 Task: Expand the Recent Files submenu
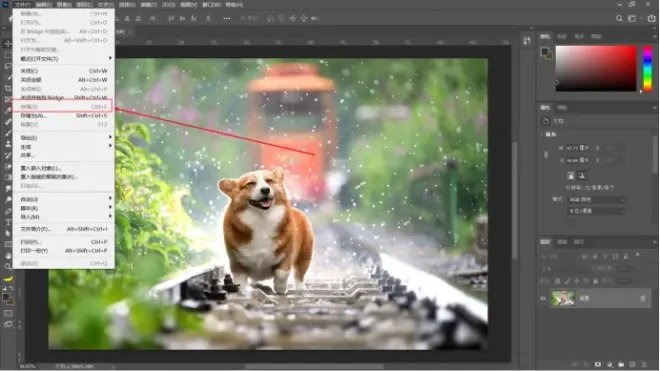[x=64, y=59]
